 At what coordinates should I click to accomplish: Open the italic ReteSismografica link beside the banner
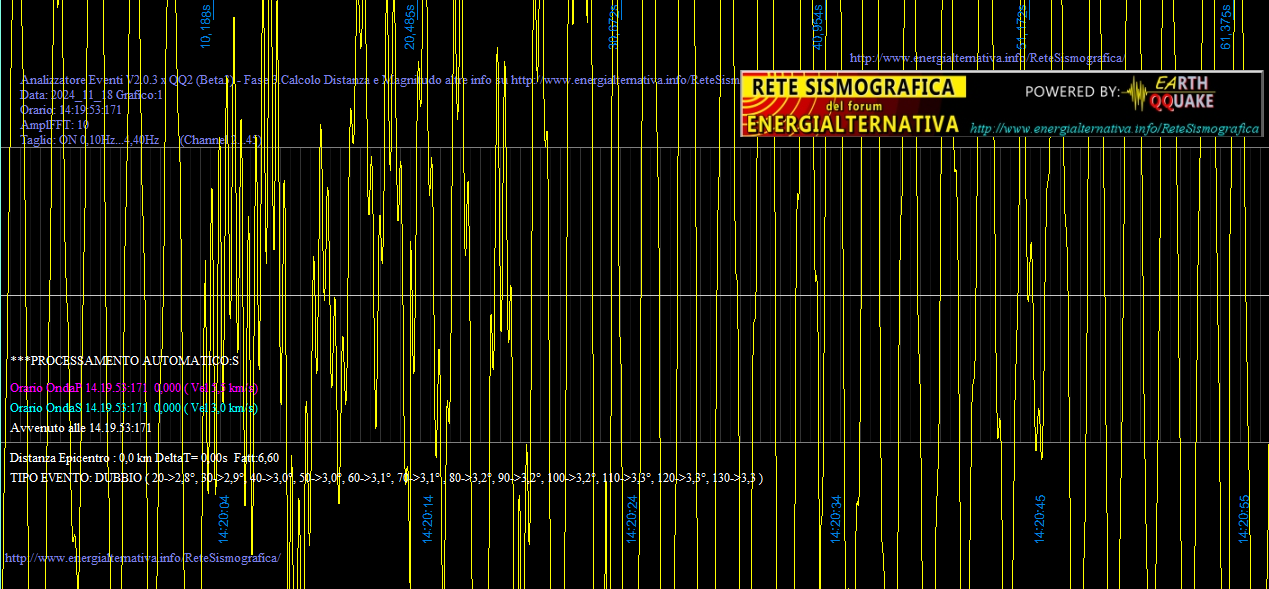pos(1114,129)
